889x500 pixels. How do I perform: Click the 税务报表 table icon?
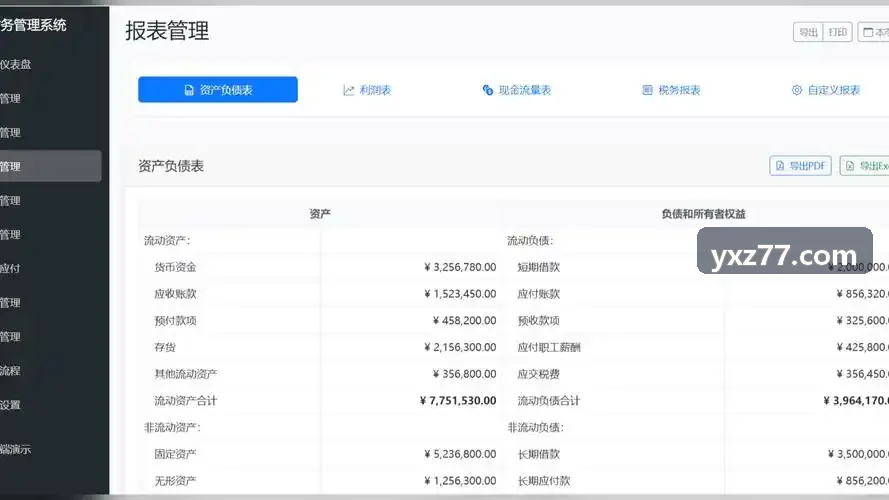647,90
